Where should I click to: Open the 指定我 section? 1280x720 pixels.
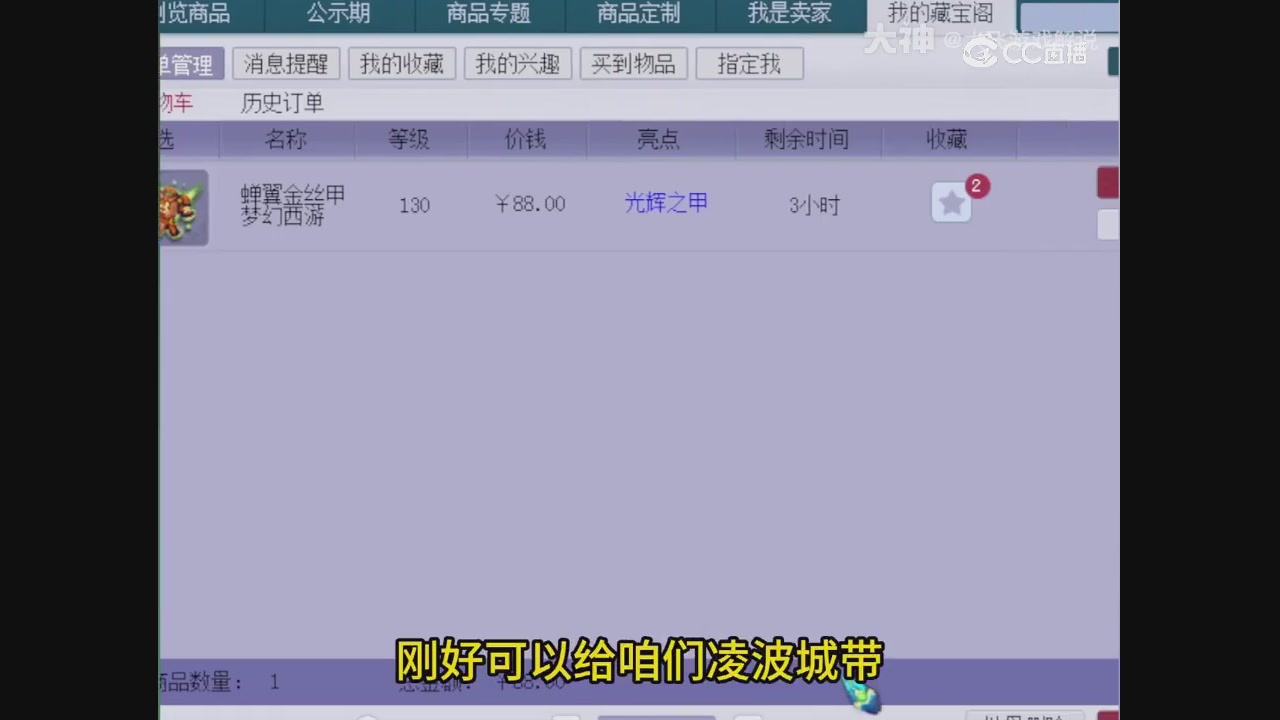click(749, 63)
